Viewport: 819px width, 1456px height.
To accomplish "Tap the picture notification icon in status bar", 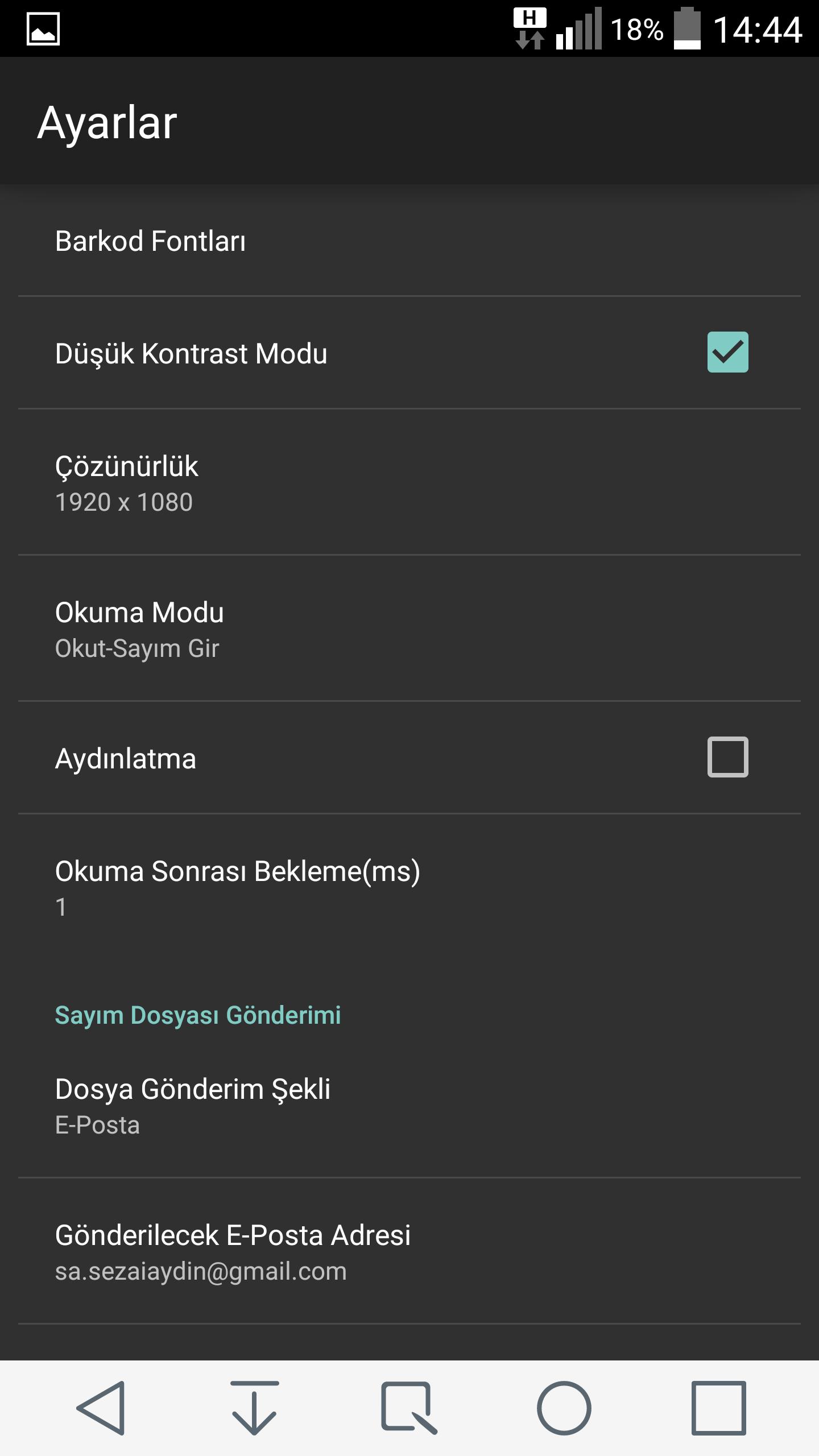I will tap(43, 28).
